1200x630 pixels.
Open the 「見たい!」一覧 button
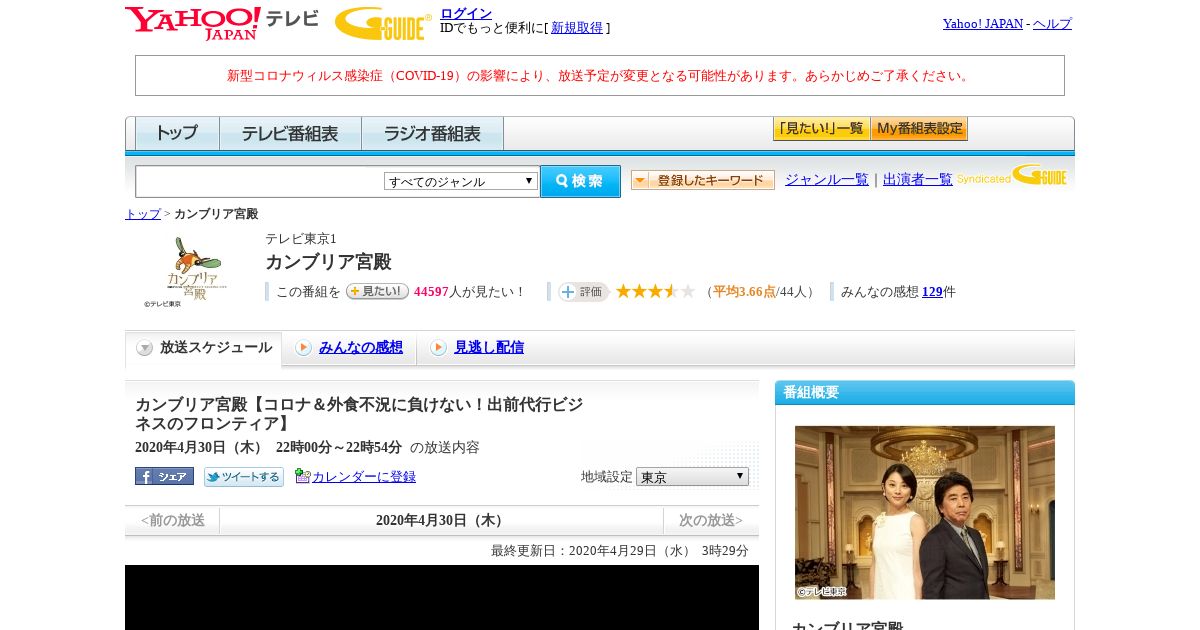coord(821,129)
